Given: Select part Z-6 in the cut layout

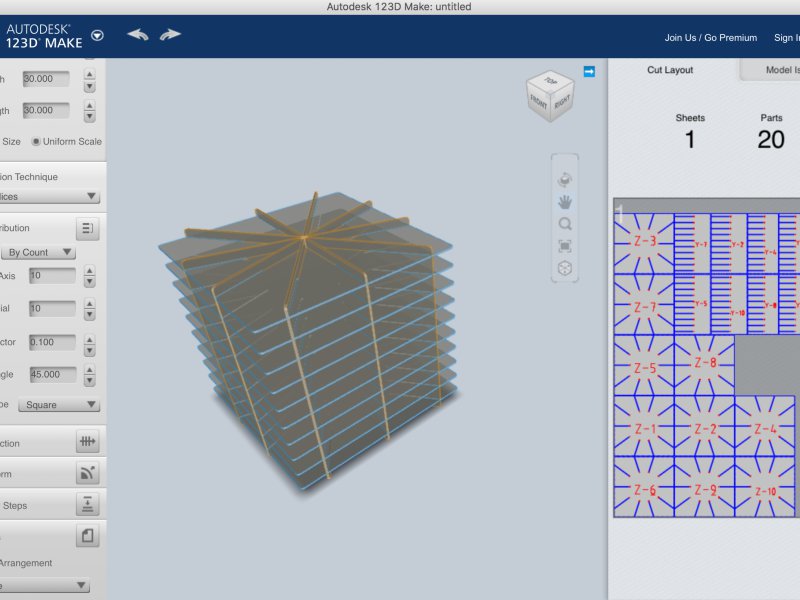Looking at the screenshot, I should [644, 487].
